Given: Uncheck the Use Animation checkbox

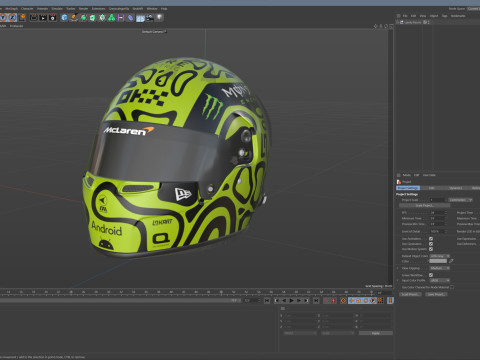Looking at the screenshot, I should click(431, 239).
